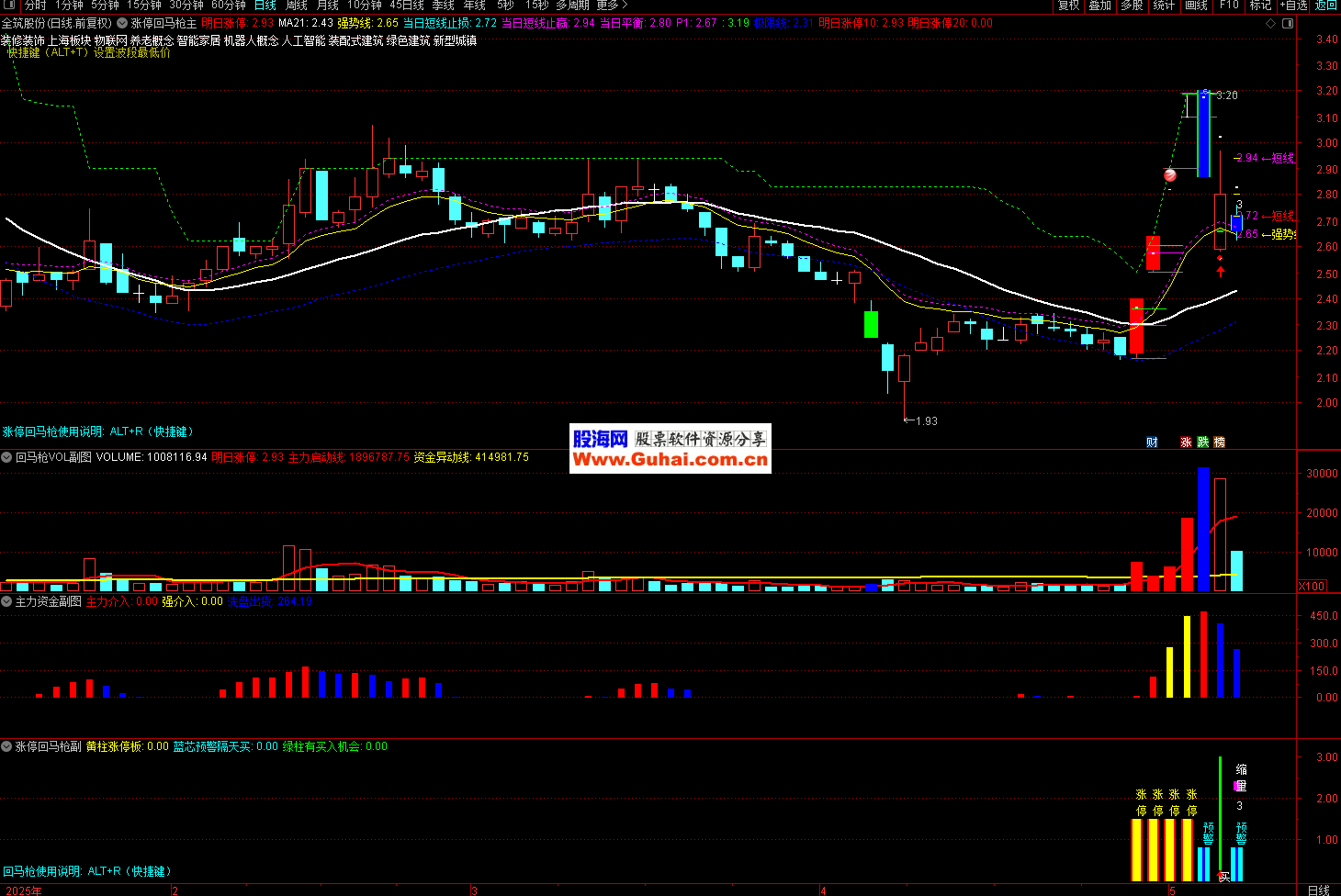Click the 2025年 timeline label

pyautogui.click(x=23, y=890)
